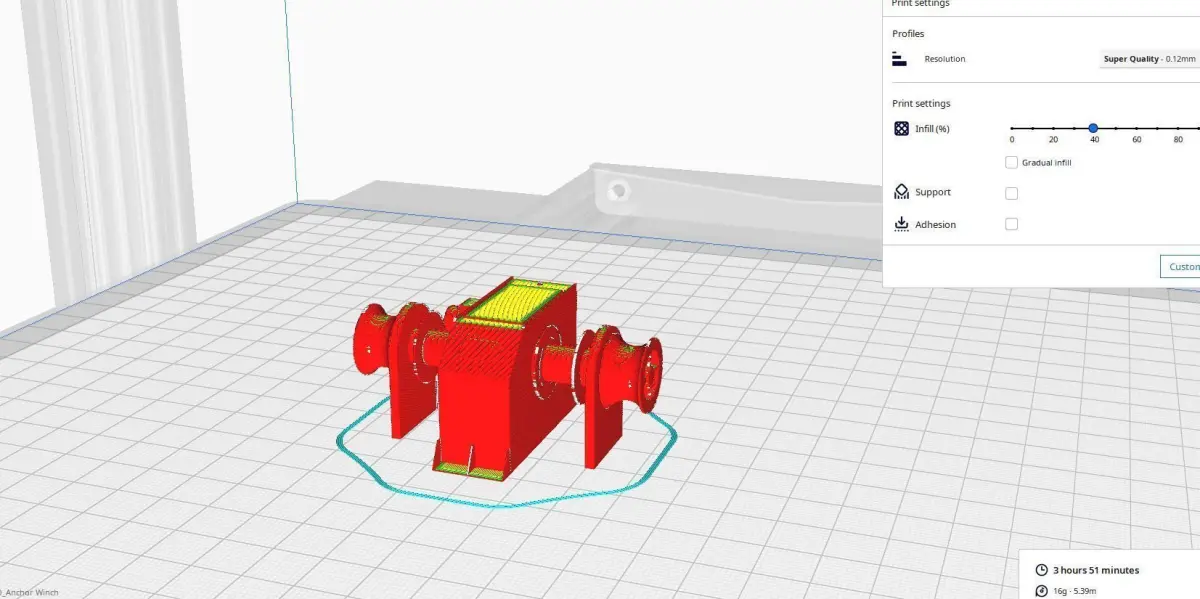1200x599 pixels.
Task: Enable the Gradual infill checkbox
Action: [x=1011, y=162]
